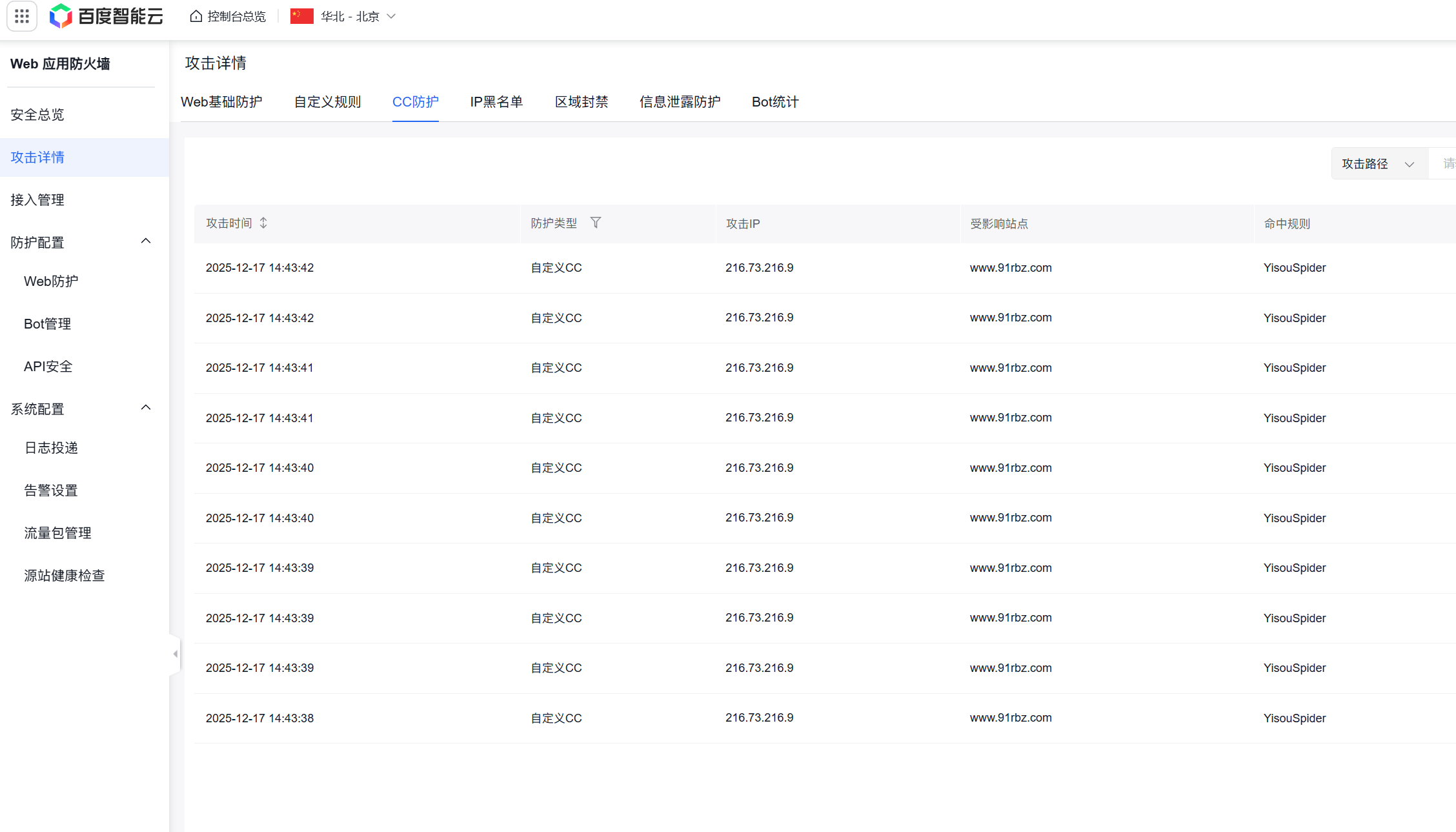The width and height of the screenshot is (1456, 832).
Task: Go to 接入管理 sidebar item
Action: pyautogui.click(x=37, y=200)
